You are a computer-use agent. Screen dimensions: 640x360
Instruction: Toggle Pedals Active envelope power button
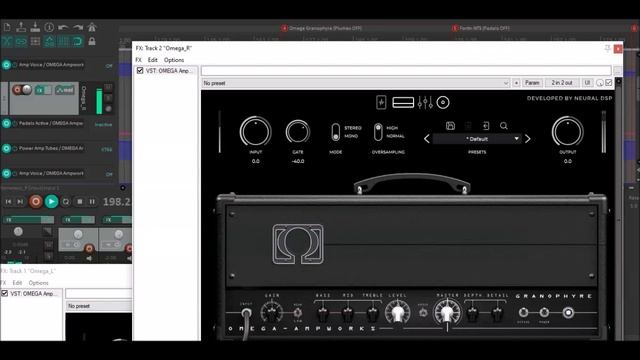(6, 123)
